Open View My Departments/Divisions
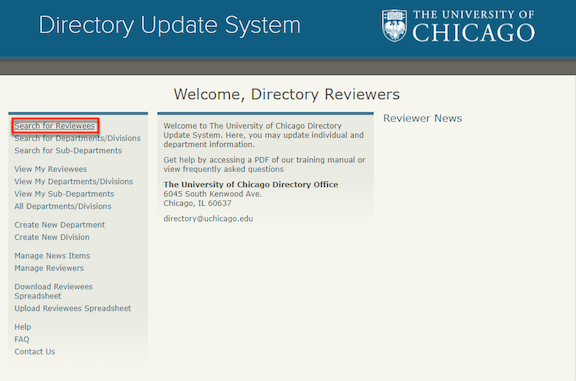The image size is (576, 381). [73, 181]
